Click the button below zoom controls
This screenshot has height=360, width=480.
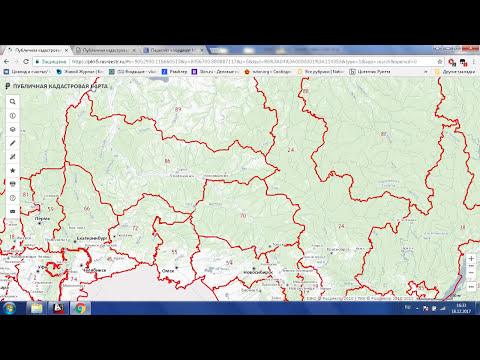coord(471,287)
